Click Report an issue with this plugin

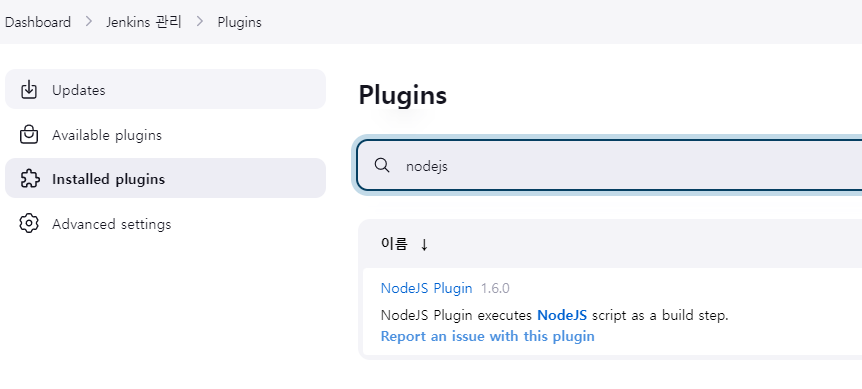(488, 336)
